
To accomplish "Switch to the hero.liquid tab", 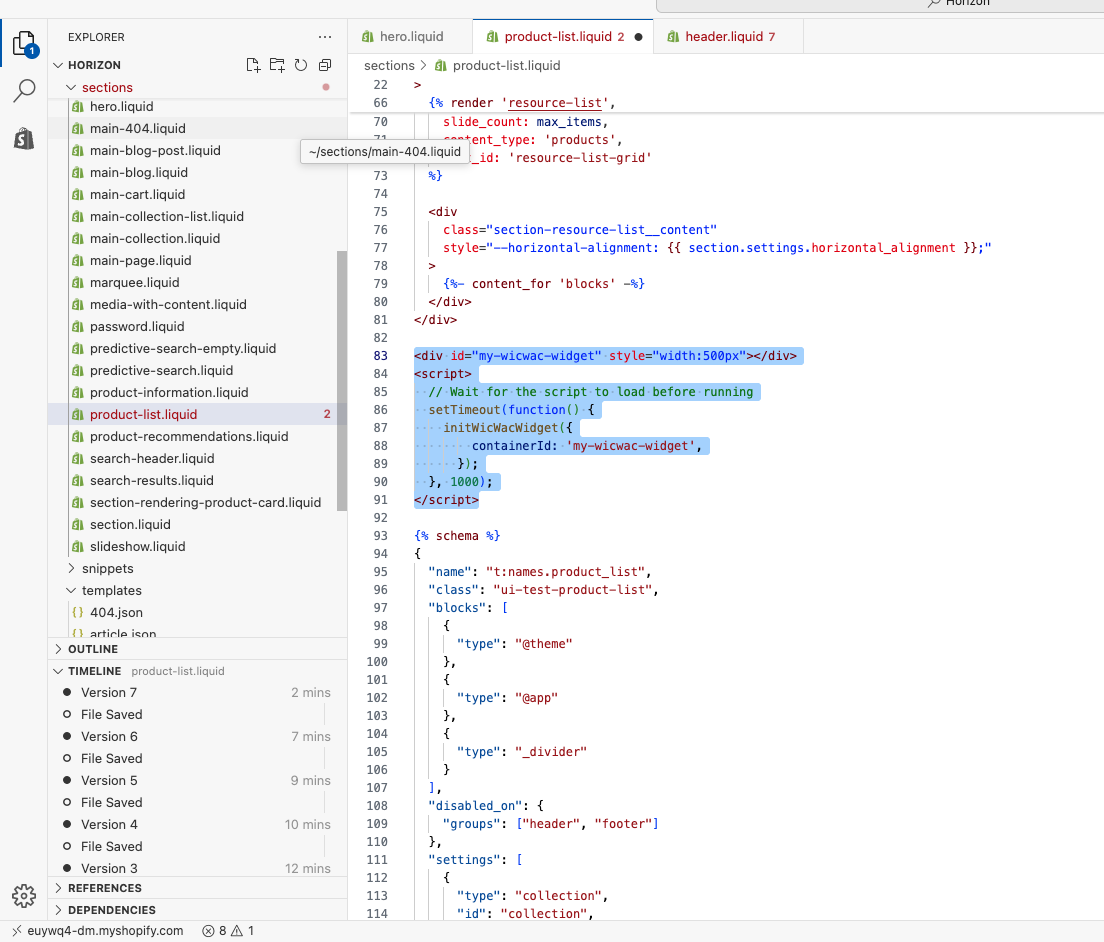I will pos(410,37).
